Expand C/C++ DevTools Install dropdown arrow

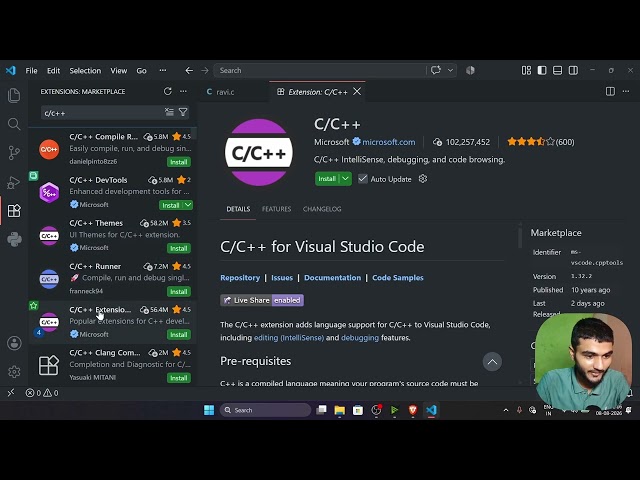click(188, 205)
